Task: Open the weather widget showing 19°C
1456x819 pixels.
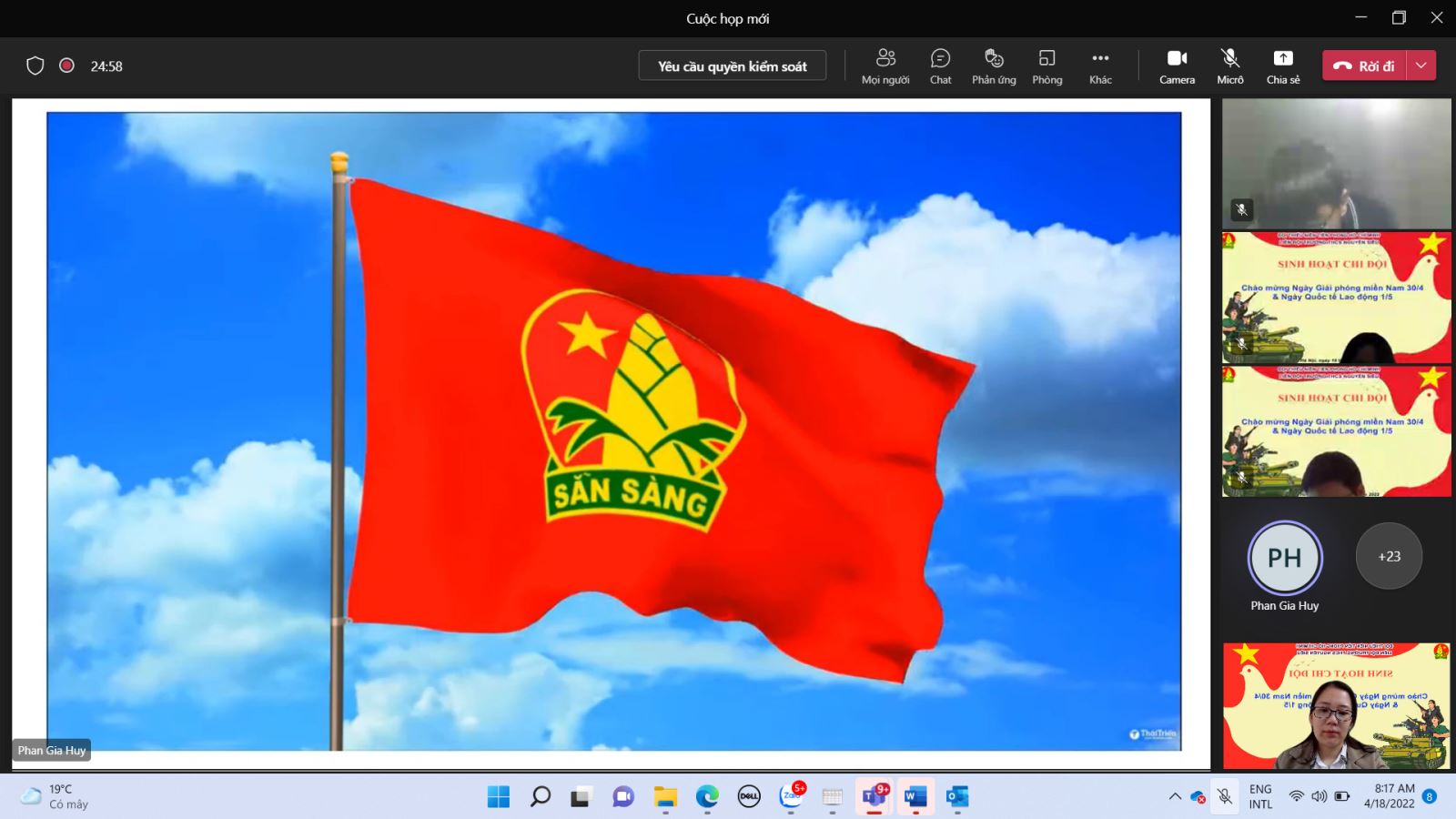Action: click(55, 797)
